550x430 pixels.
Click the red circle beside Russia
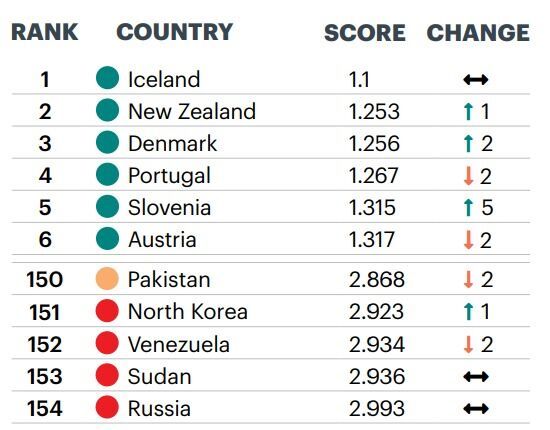[x=107, y=407]
